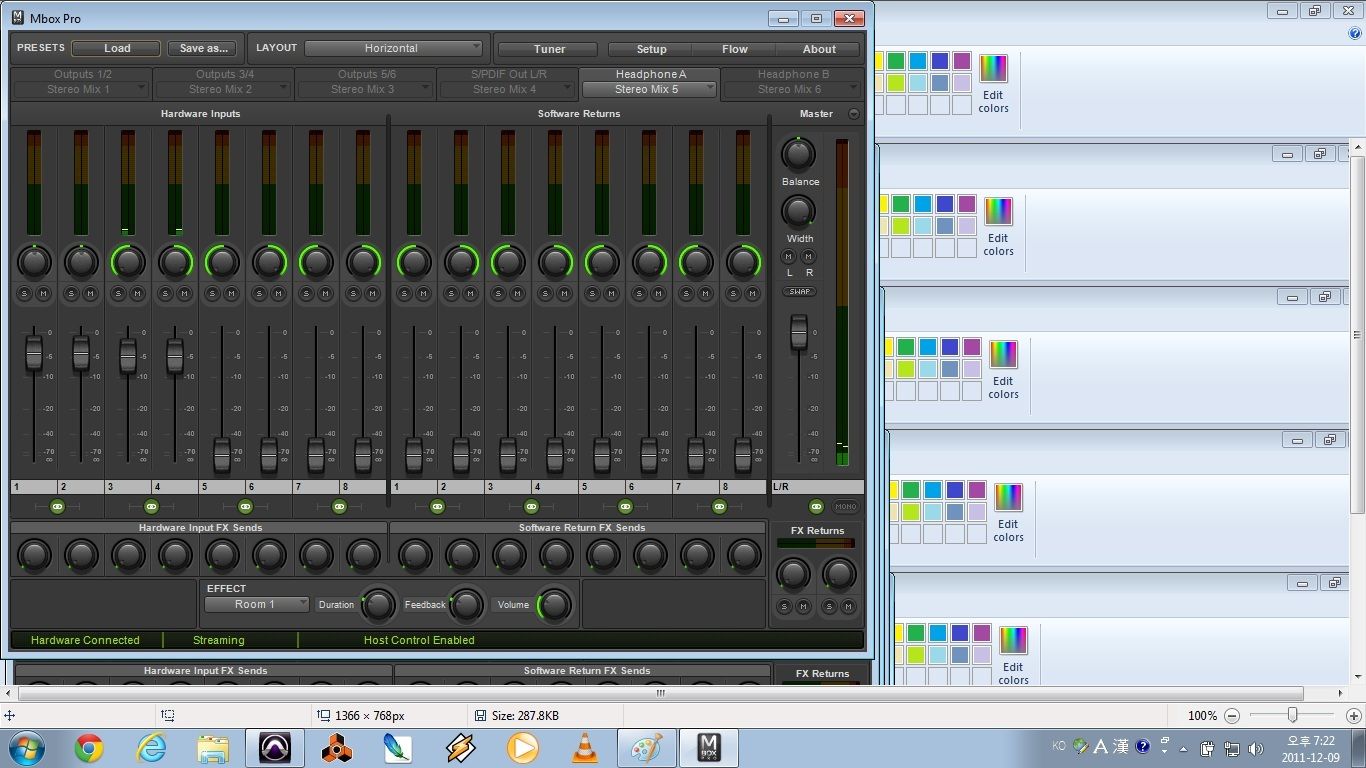Toggle stereo link for Software Returns 7/8
Screen dimensions: 1366x768
tap(719, 507)
